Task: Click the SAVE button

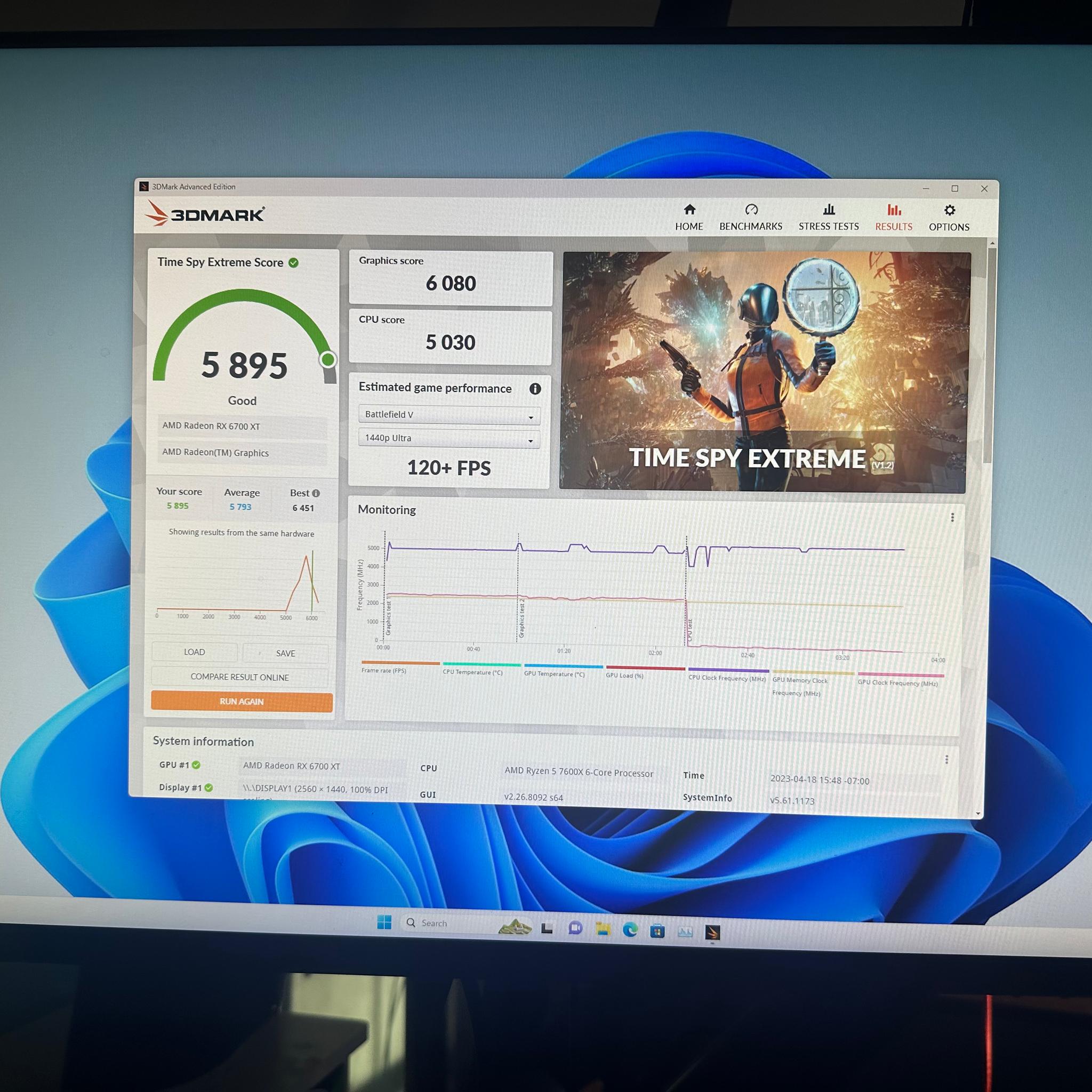Action: (x=285, y=653)
